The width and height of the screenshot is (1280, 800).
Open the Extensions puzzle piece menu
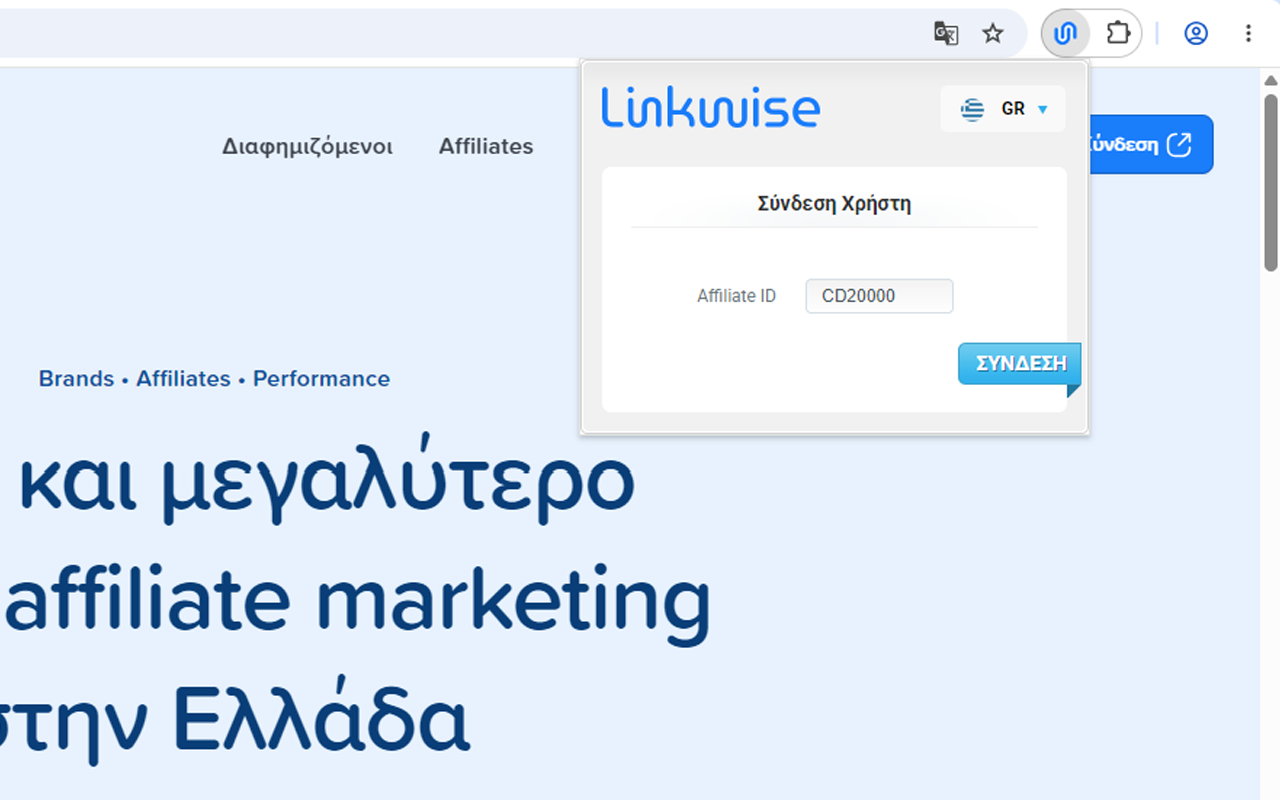(x=1118, y=34)
